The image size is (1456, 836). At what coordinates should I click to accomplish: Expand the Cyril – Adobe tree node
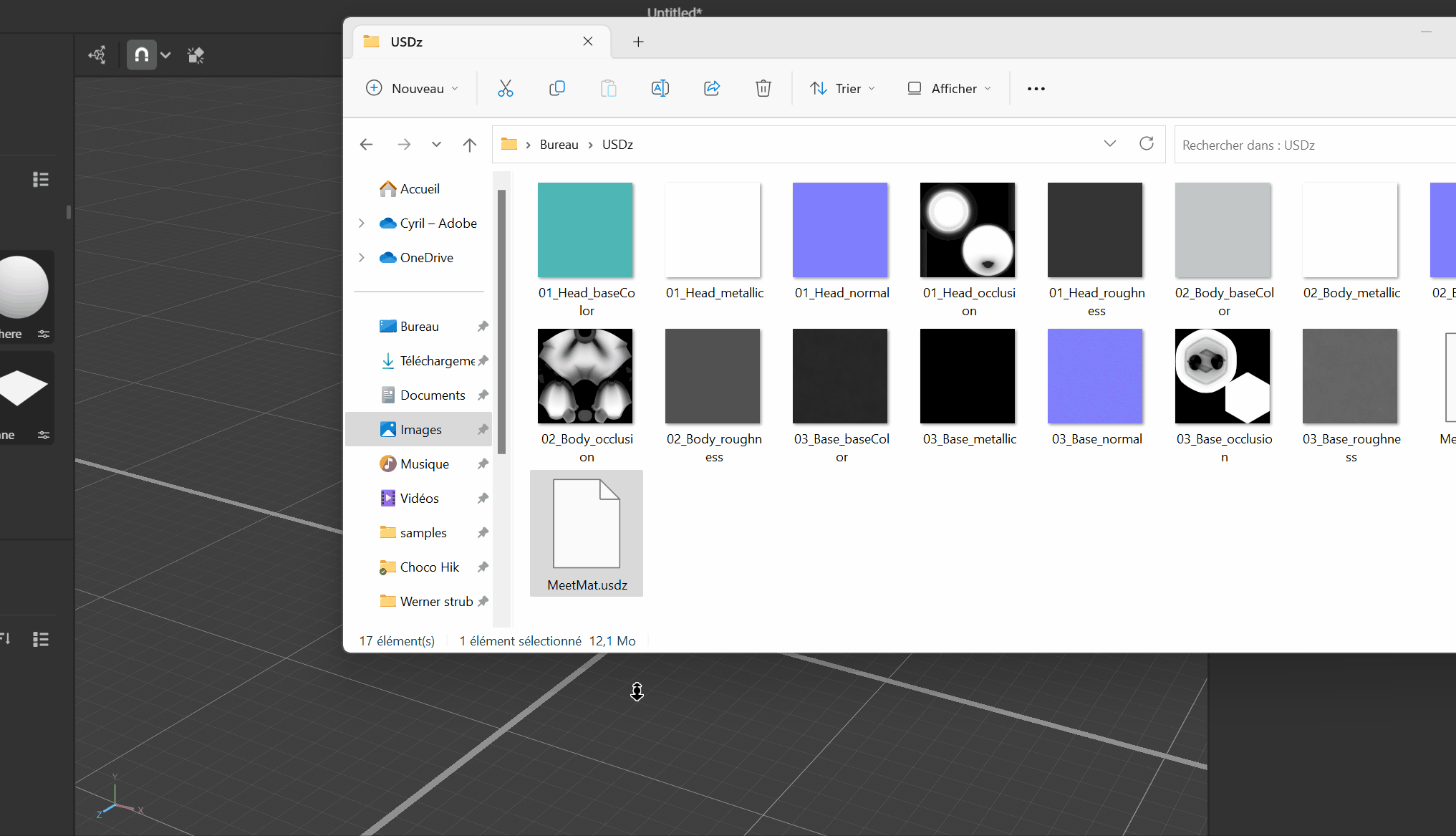click(362, 224)
